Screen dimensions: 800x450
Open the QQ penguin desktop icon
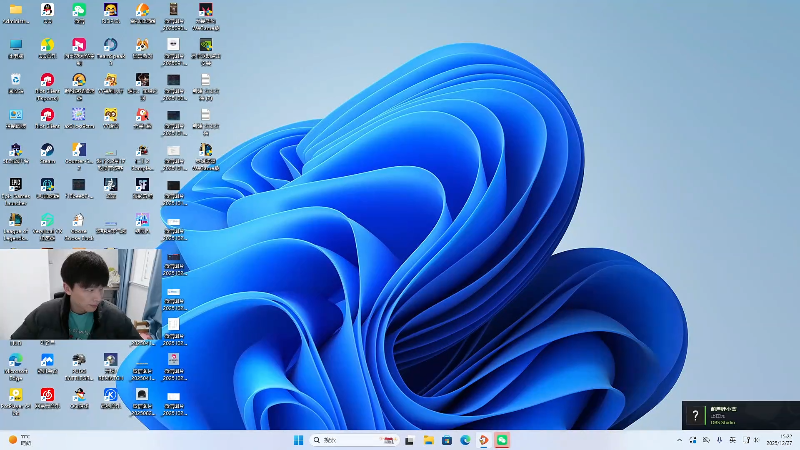47,10
